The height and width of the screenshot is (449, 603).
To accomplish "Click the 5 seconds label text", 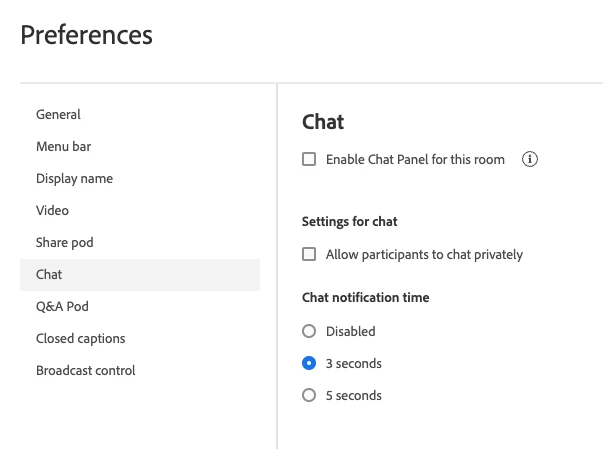I will (x=353, y=395).
